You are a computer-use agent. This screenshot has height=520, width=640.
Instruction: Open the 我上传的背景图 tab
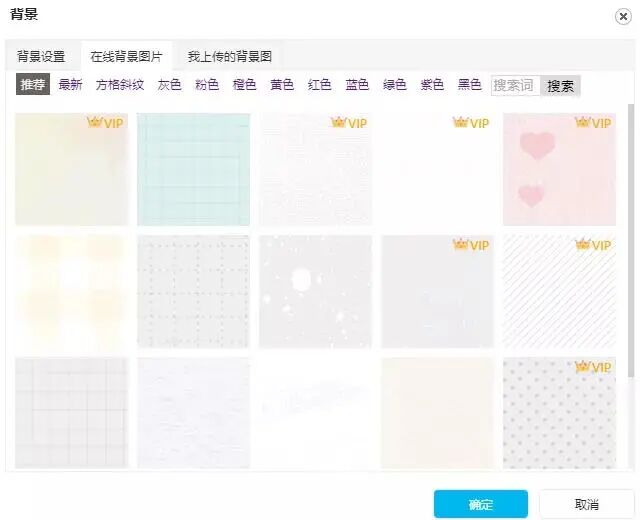[230, 56]
